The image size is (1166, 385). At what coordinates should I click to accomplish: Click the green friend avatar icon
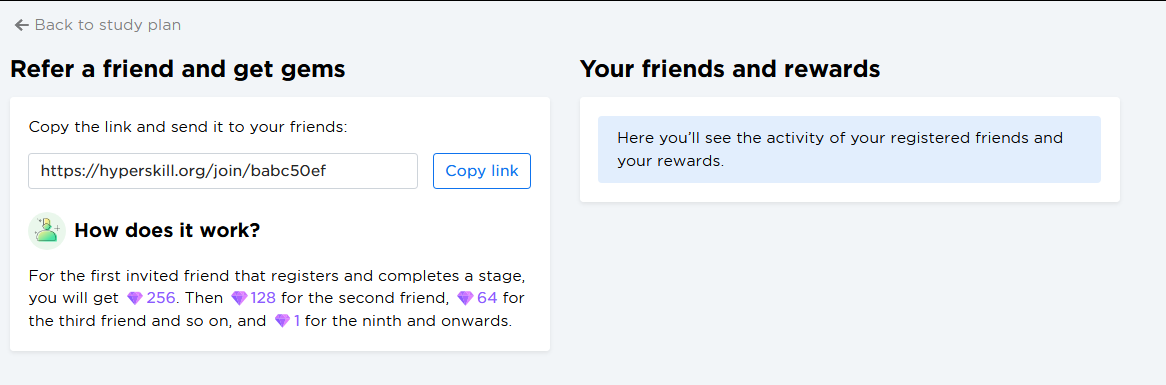47,230
